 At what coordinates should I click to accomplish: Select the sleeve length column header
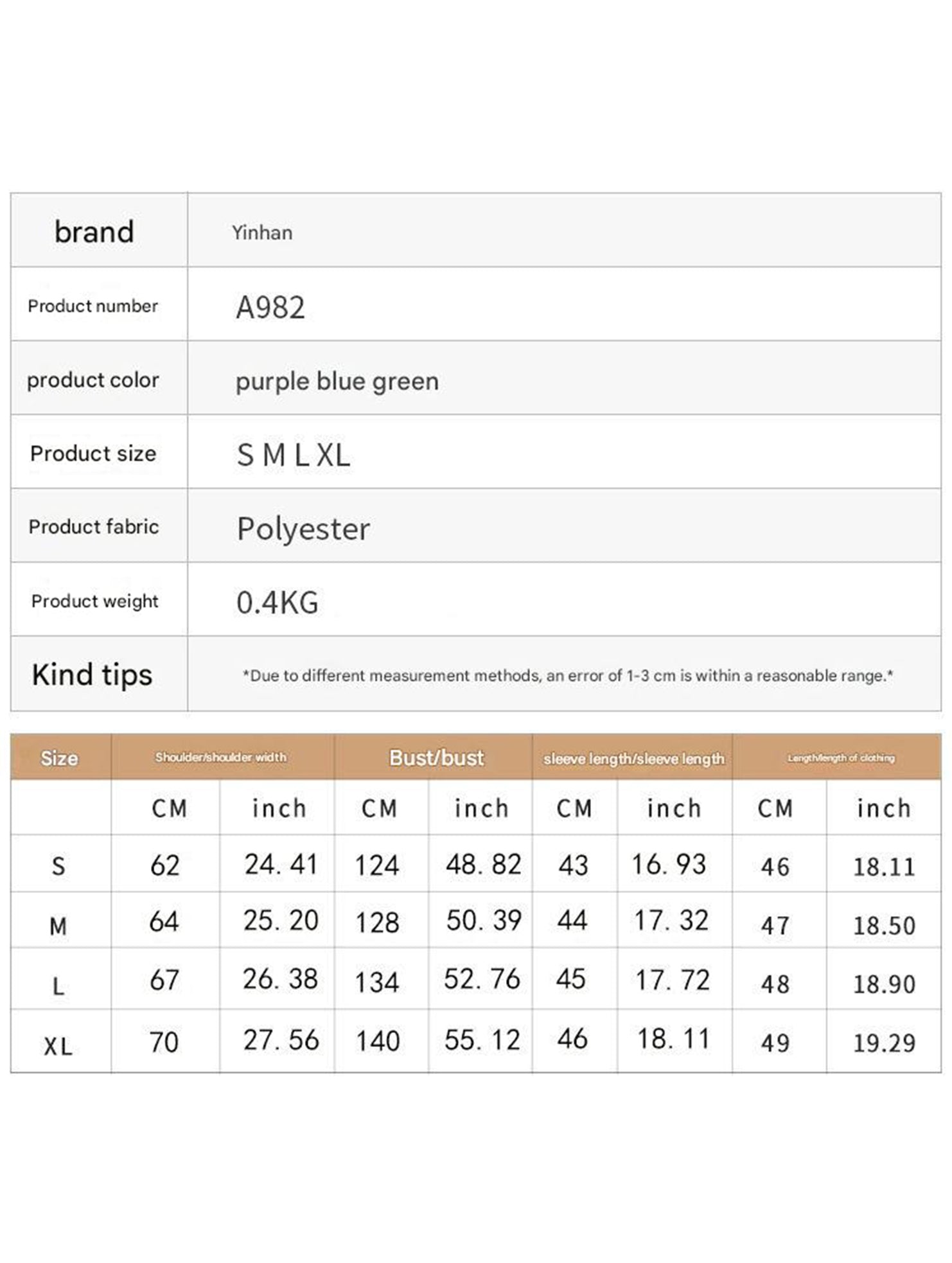coord(633,759)
